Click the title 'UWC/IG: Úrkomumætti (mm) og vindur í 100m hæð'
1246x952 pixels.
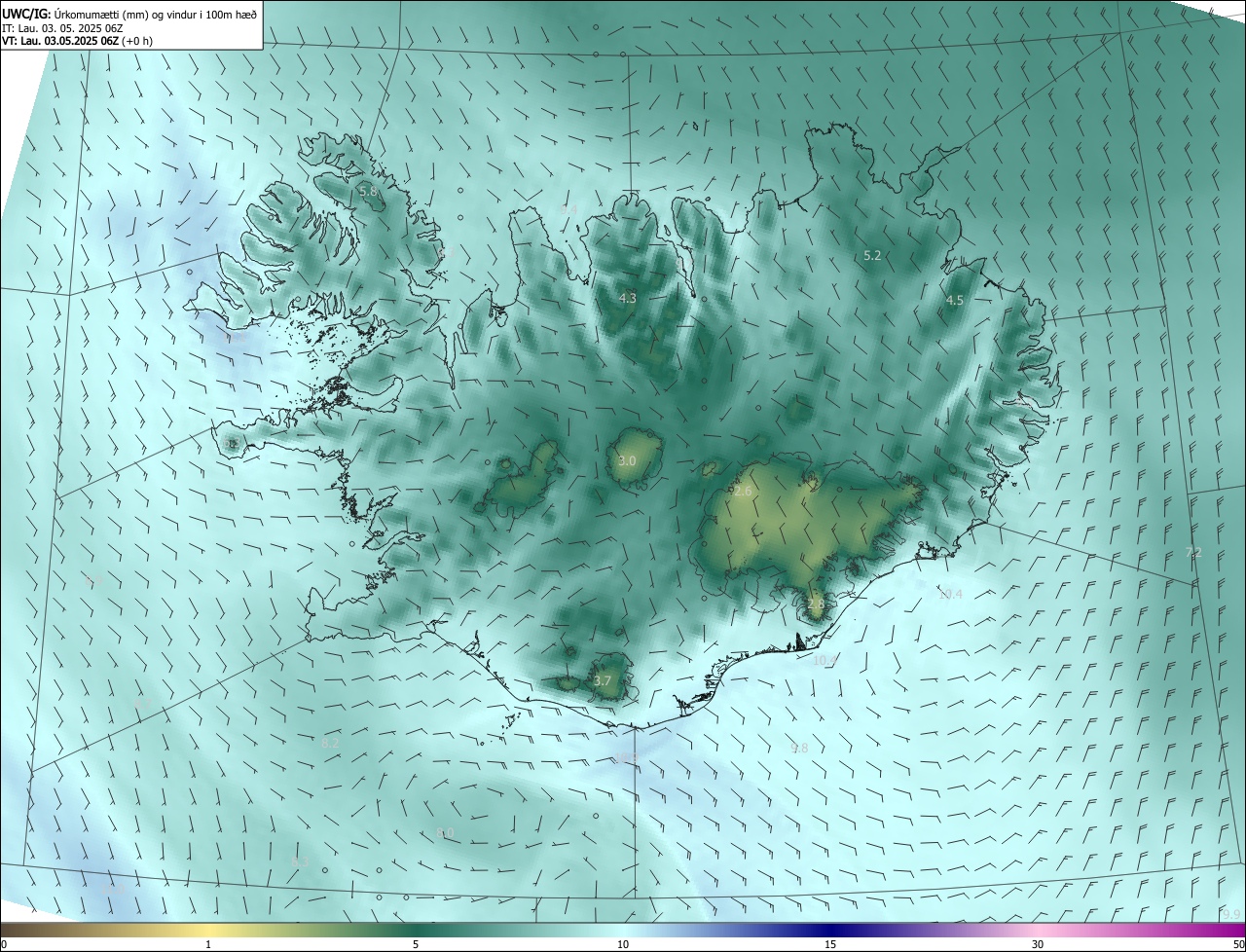(129, 13)
